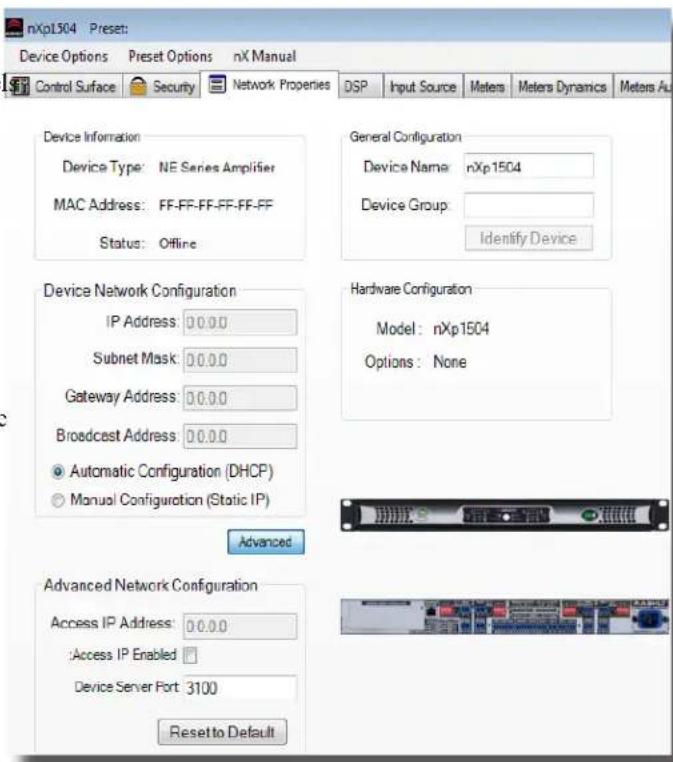Viewport: 673px width, 762px height.
Task: Click the Device Server Port field
Action: click(240, 688)
